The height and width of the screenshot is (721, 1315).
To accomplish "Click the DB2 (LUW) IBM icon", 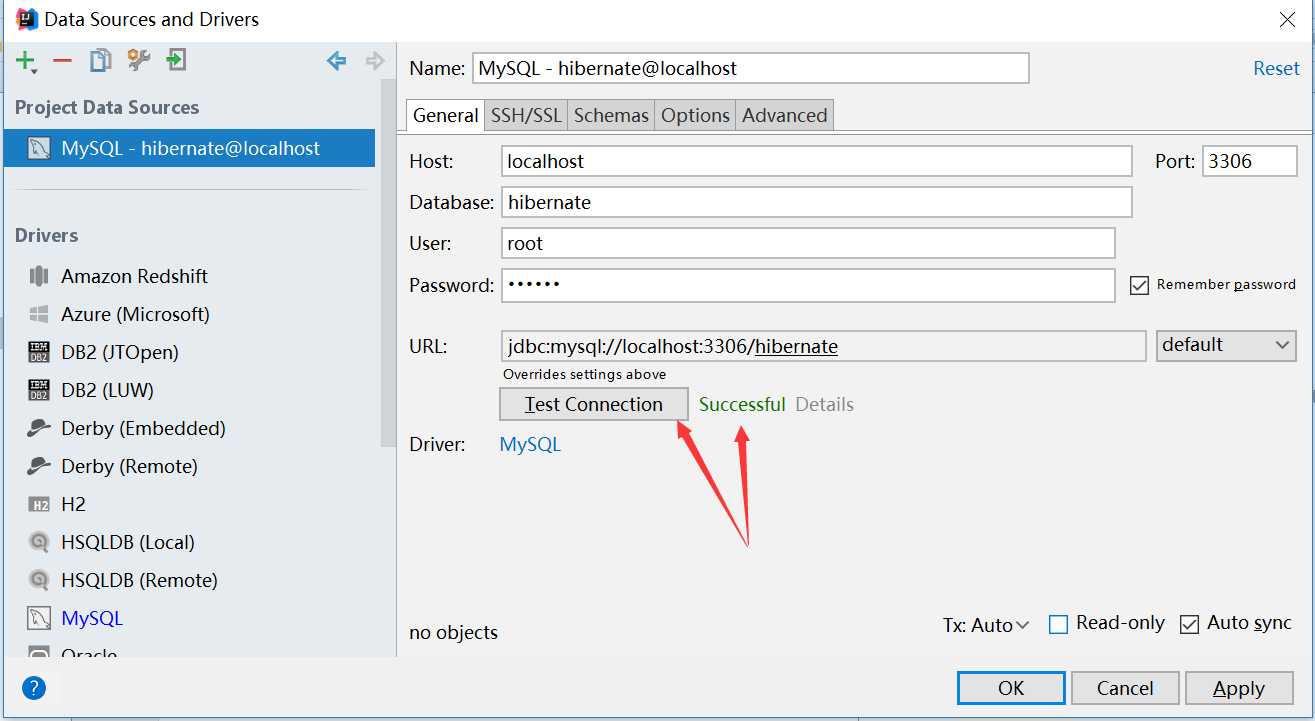I will point(39,390).
